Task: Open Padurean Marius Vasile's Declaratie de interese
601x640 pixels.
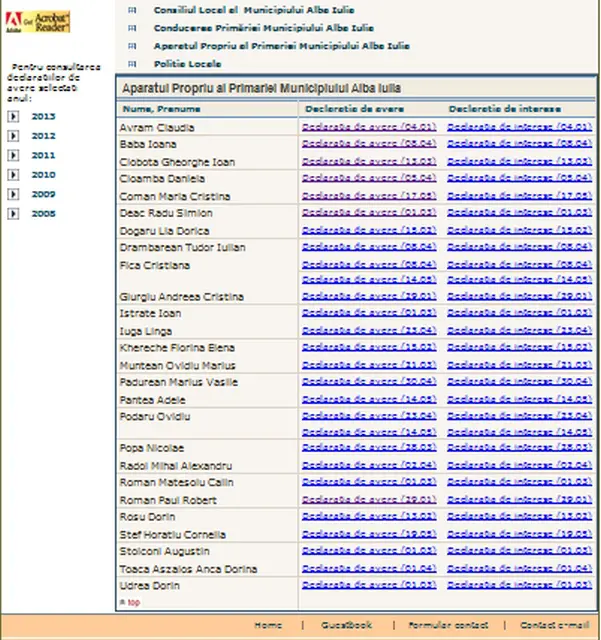Action: pyautogui.click(x=519, y=382)
